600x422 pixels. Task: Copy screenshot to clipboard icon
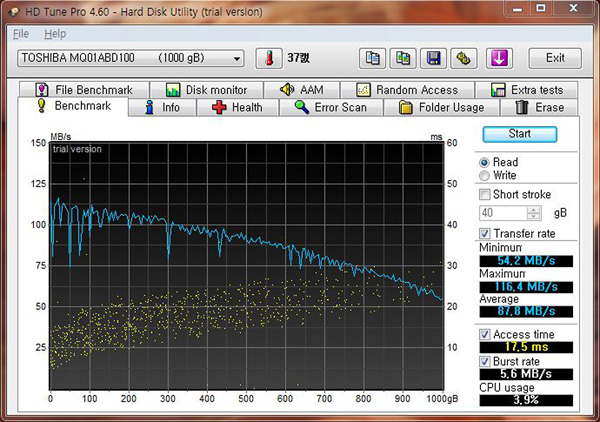pos(403,58)
